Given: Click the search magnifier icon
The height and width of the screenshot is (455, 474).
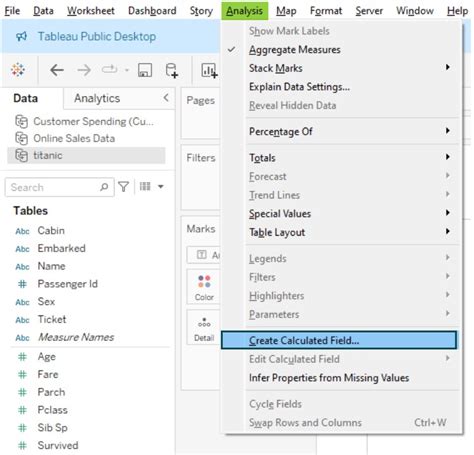Looking at the screenshot, I should click(x=104, y=187).
